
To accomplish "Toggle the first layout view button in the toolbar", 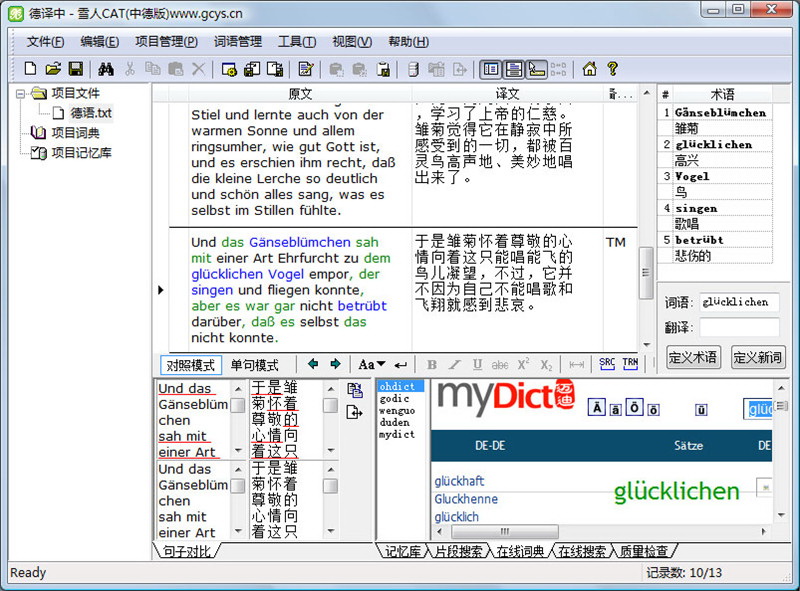I will tap(490, 69).
